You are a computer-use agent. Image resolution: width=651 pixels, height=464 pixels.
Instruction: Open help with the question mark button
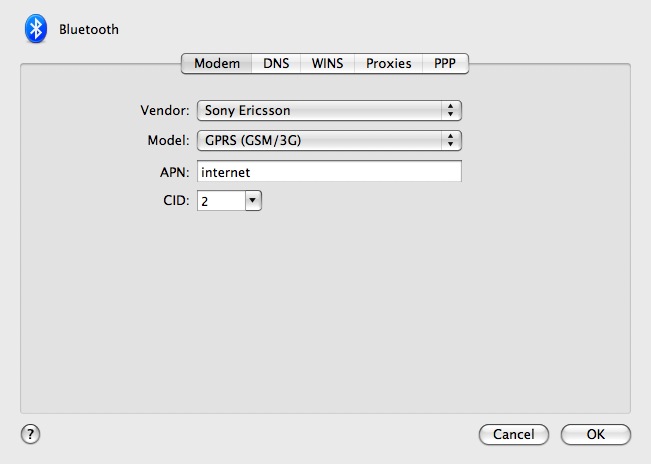[30, 434]
